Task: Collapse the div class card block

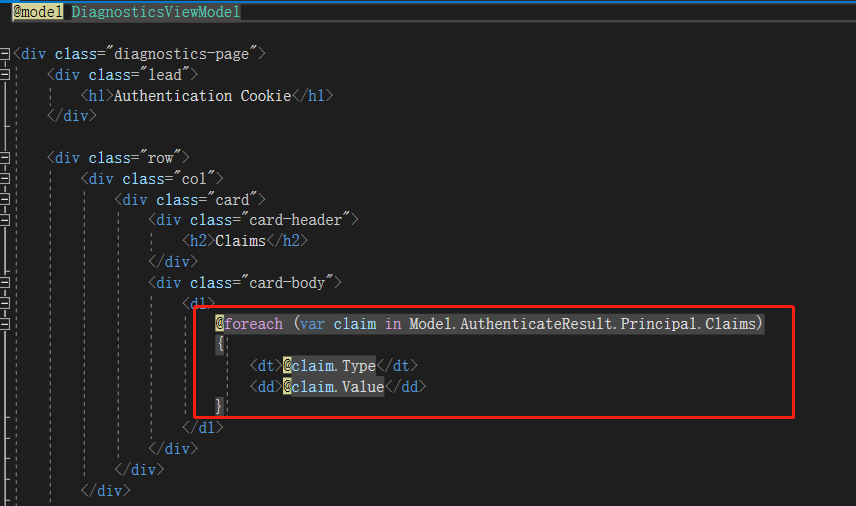Action: 5,199
